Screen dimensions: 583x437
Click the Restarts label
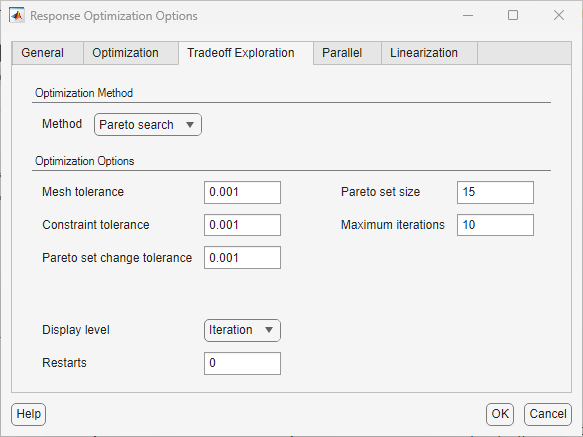64,363
